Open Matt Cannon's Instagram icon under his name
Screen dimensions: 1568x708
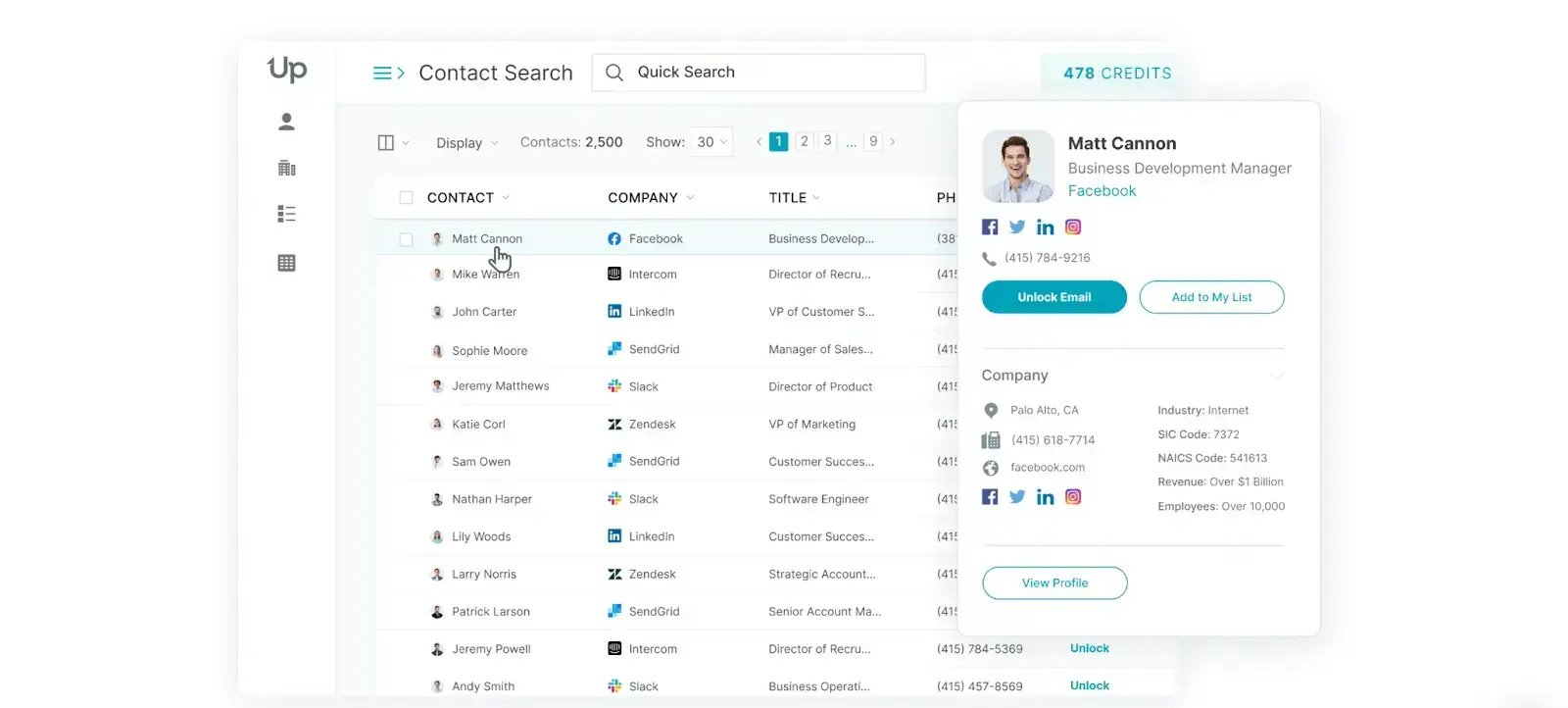(x=1073, y=228)
